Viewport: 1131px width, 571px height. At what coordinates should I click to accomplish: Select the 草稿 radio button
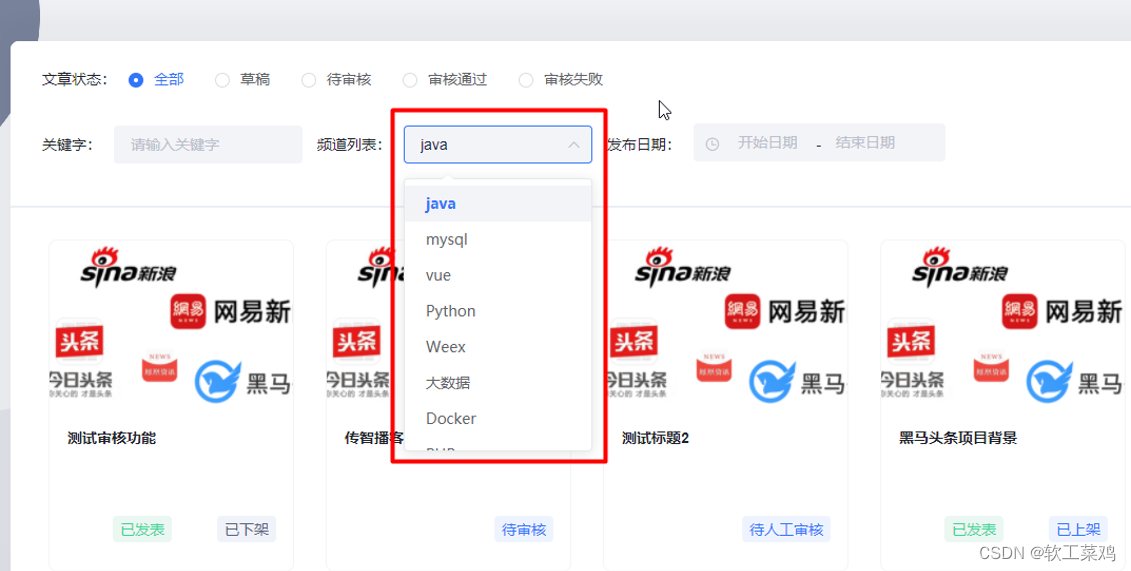[x=222, y=80]
